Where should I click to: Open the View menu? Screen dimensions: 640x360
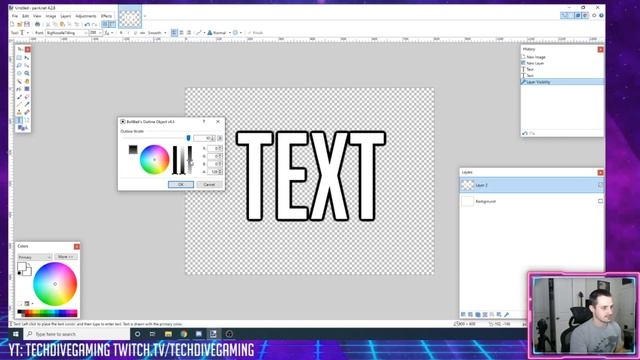pyautogui.click(x=37, y=16)
